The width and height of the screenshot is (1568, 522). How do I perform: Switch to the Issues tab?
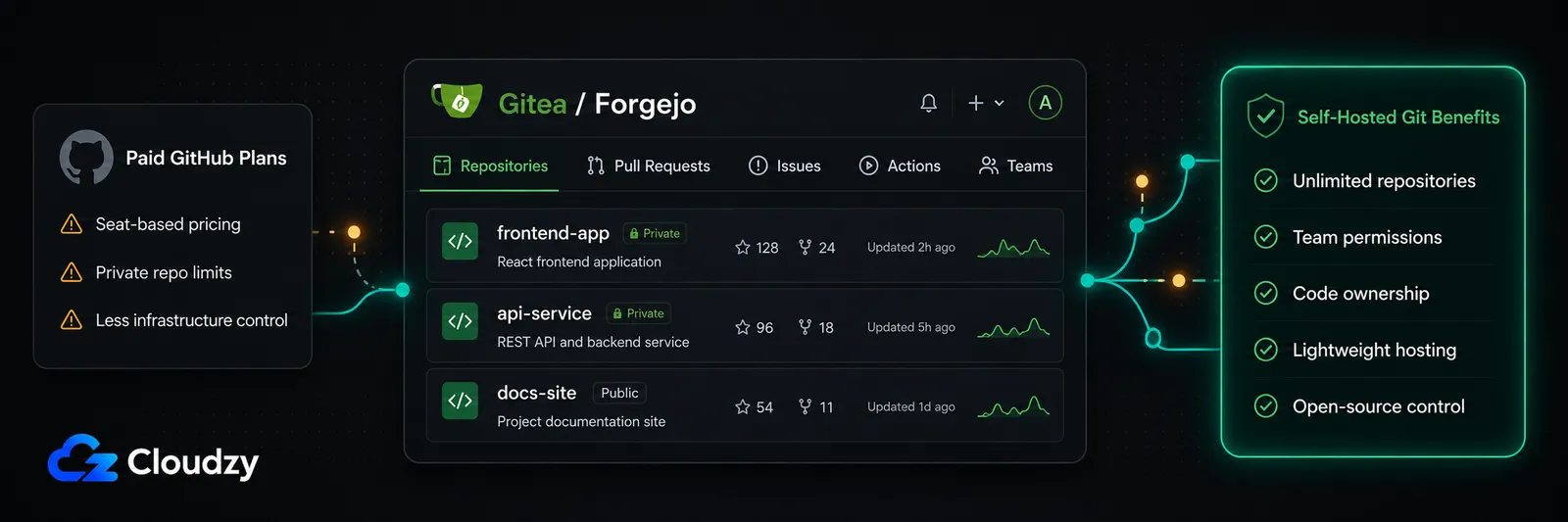(x=785, y=166)
